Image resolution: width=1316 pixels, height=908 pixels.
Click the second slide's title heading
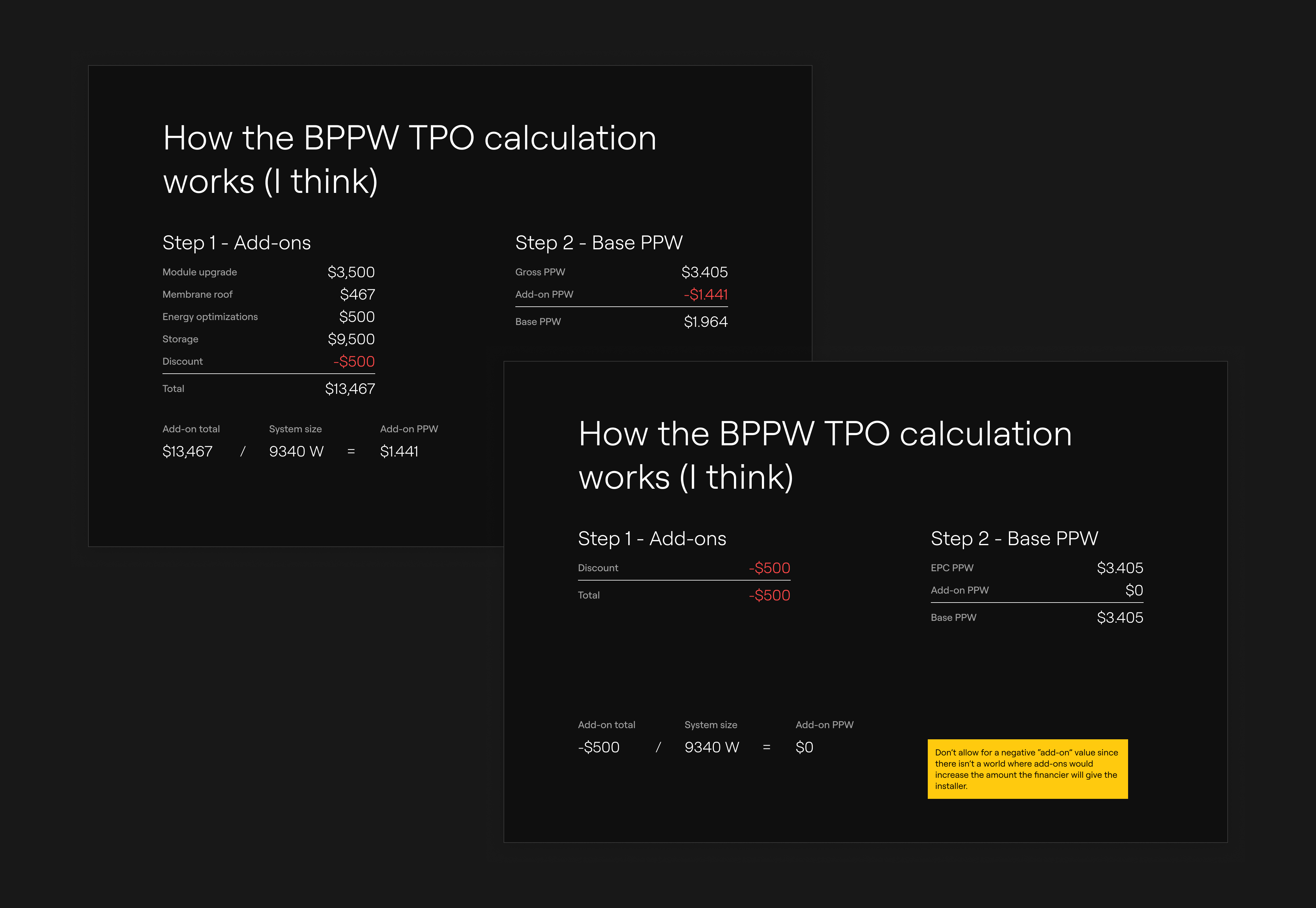825,456
